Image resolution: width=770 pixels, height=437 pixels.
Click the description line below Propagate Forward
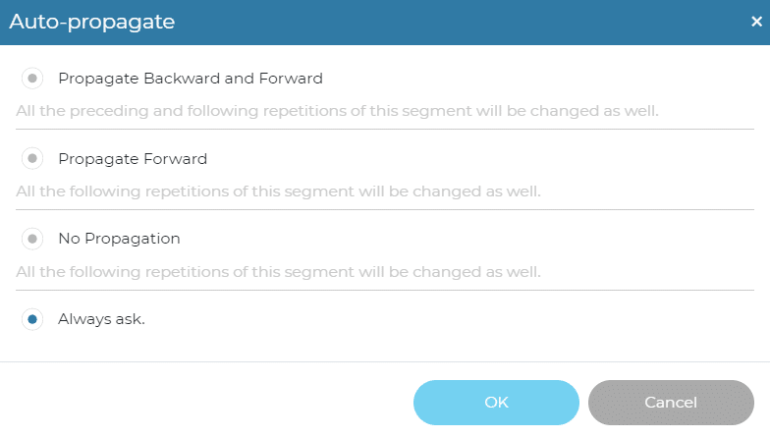[278, 191]
